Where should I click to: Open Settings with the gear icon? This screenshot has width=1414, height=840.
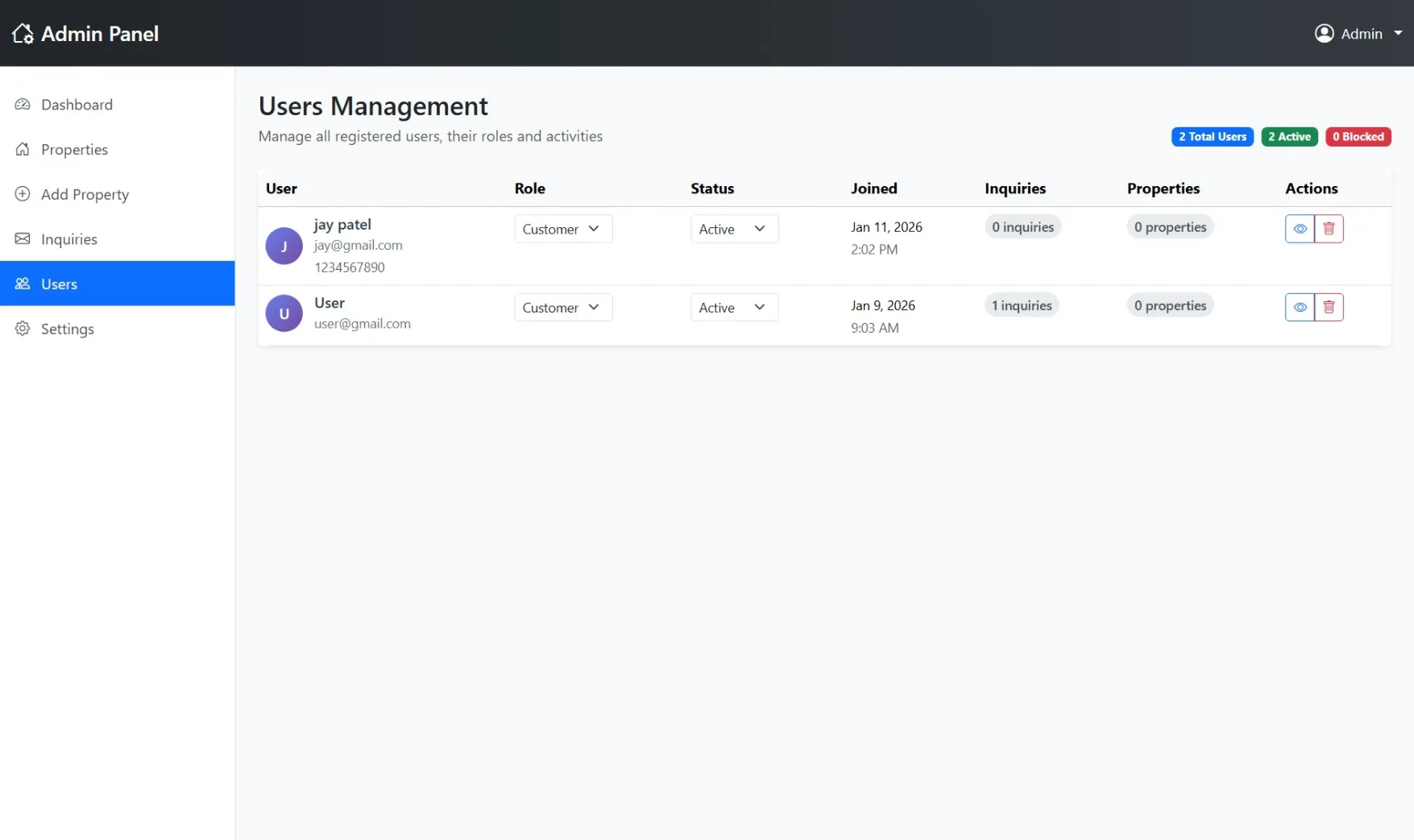point(23,329)
